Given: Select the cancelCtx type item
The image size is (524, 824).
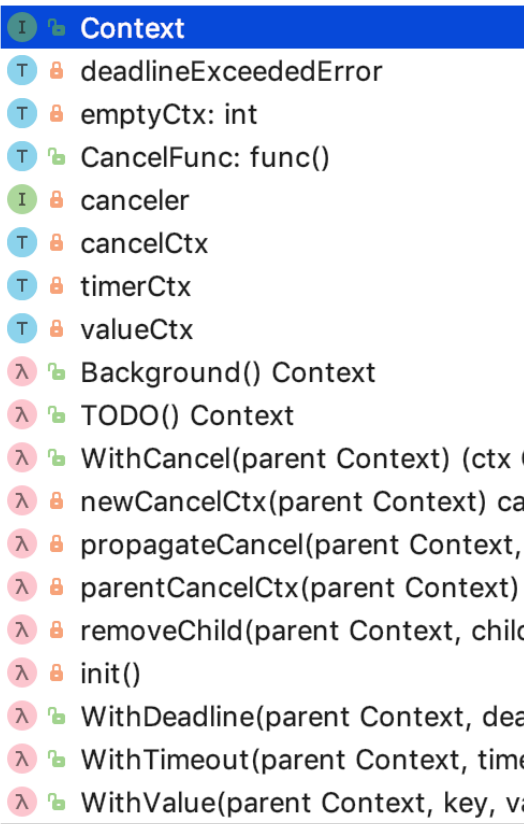Looking at the screenshot, I should (x=262, y=243).
